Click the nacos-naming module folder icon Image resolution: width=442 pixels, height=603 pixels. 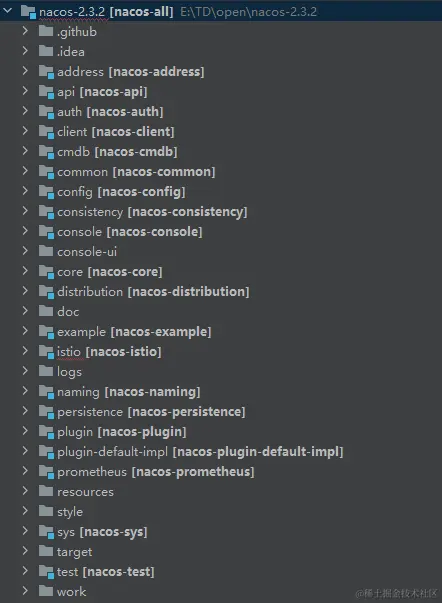46,392
